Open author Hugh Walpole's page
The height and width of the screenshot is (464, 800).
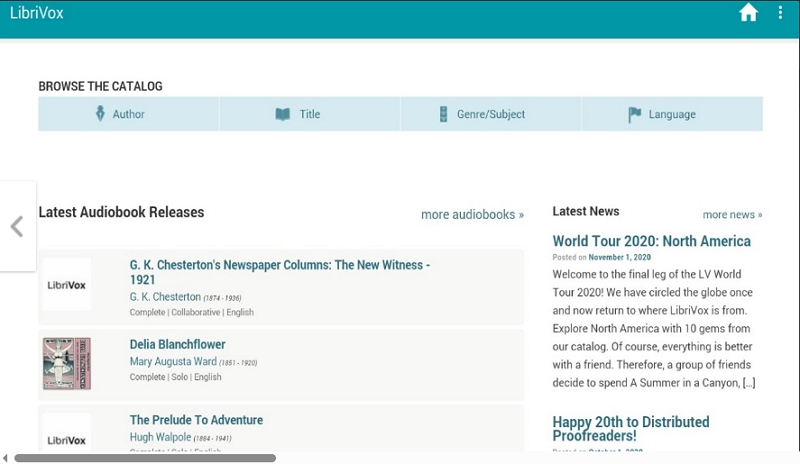click(160, 437)
